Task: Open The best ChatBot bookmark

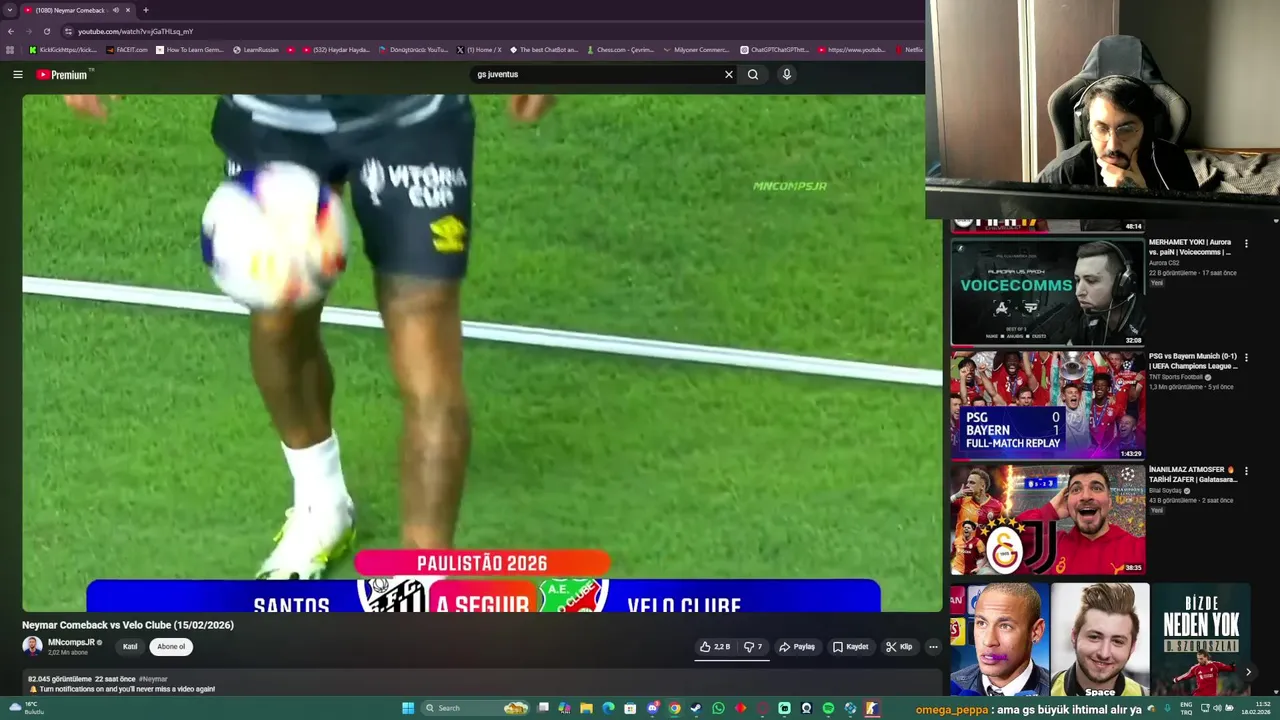Action: (x=543, y=50)
